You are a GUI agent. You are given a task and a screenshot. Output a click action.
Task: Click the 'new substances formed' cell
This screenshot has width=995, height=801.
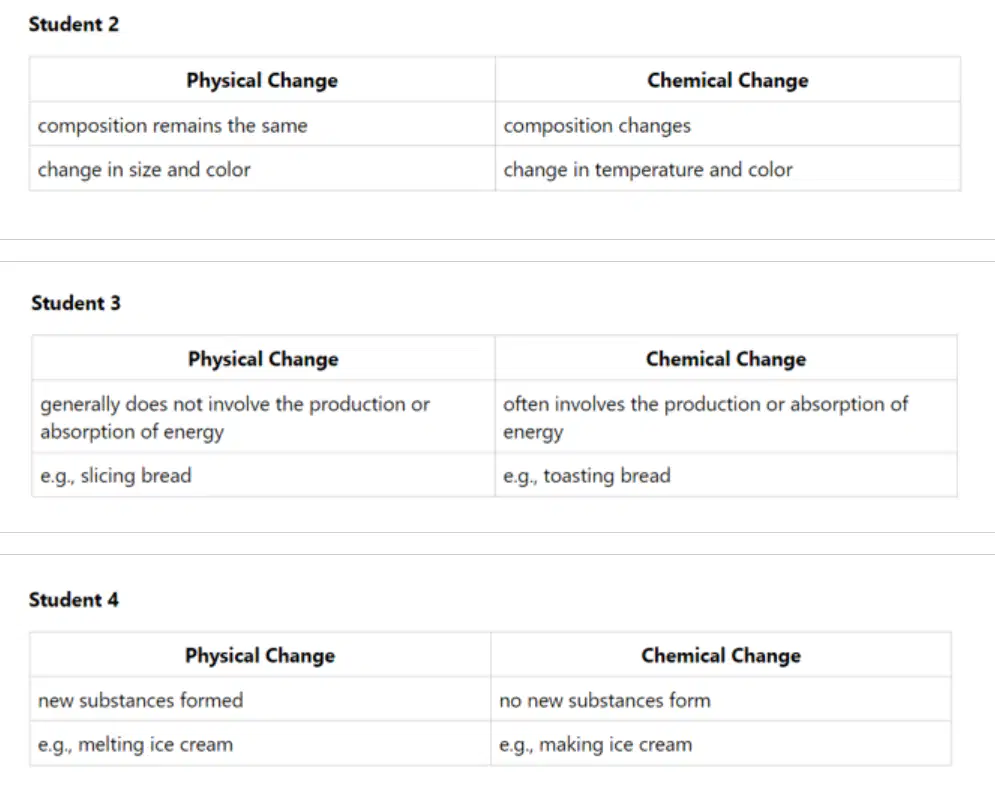260,700
